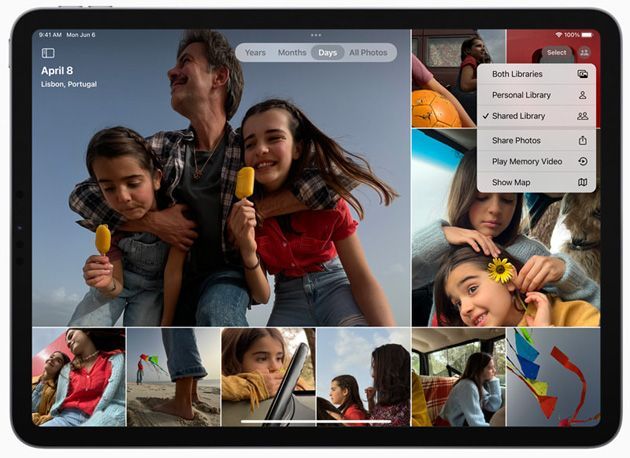
Task: Click the Share Photos upload icon
Action: (x=582, y=141)
